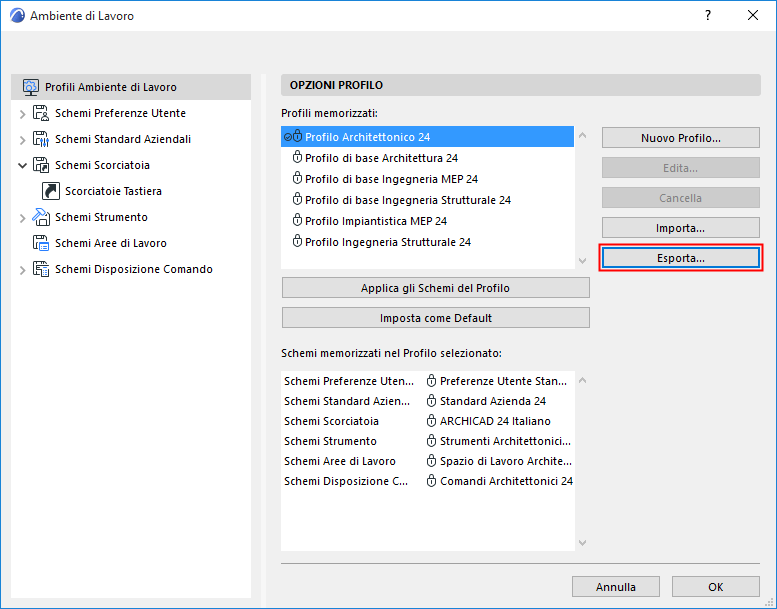This screenshot has width=777, height=609.
Task: Select Profilo di base Architettura 24
Action: click(381, 158)
